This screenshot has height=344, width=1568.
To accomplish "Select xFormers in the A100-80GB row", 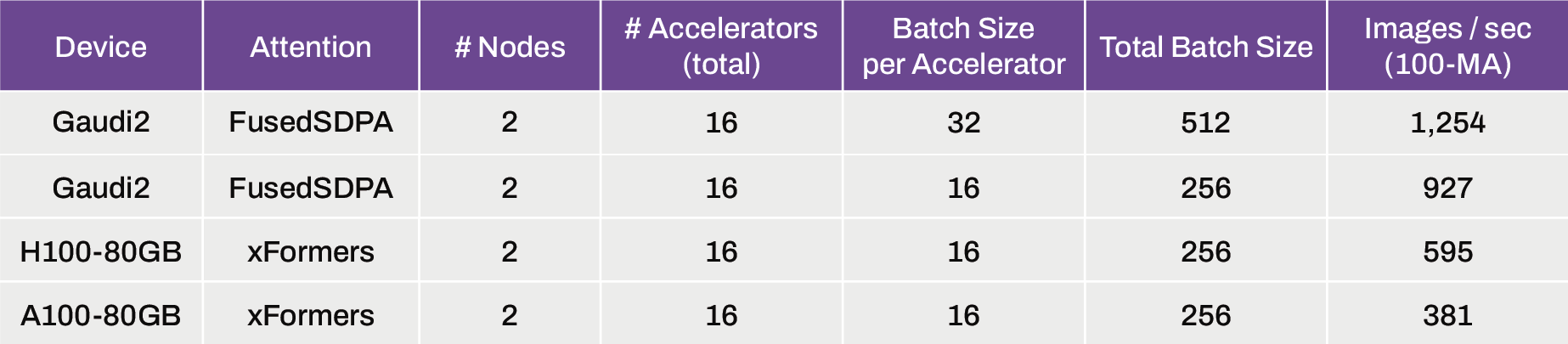I will click(x=311, y=315).
